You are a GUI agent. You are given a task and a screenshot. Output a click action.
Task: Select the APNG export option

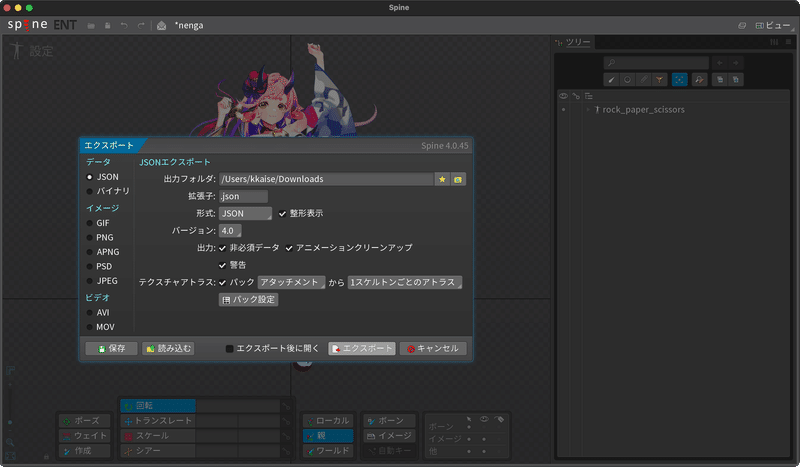pos(89,252)
